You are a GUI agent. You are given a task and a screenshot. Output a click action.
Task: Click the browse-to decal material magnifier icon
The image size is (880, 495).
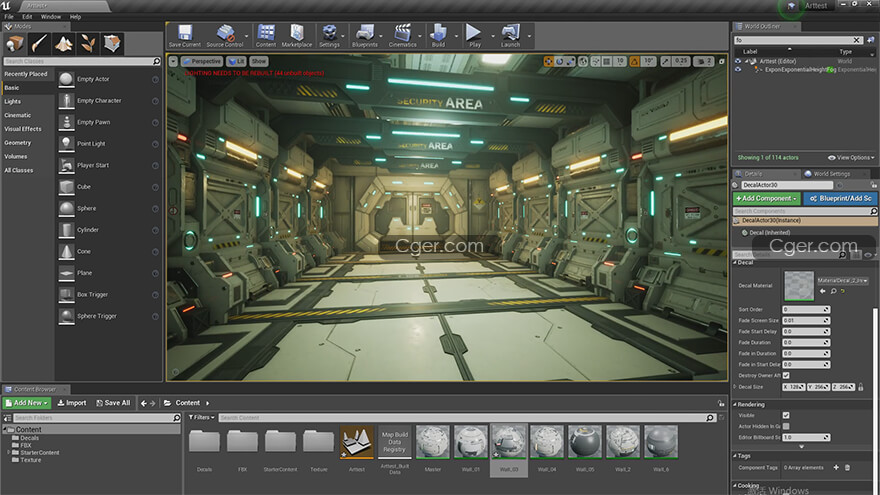(x=833, y=291)
